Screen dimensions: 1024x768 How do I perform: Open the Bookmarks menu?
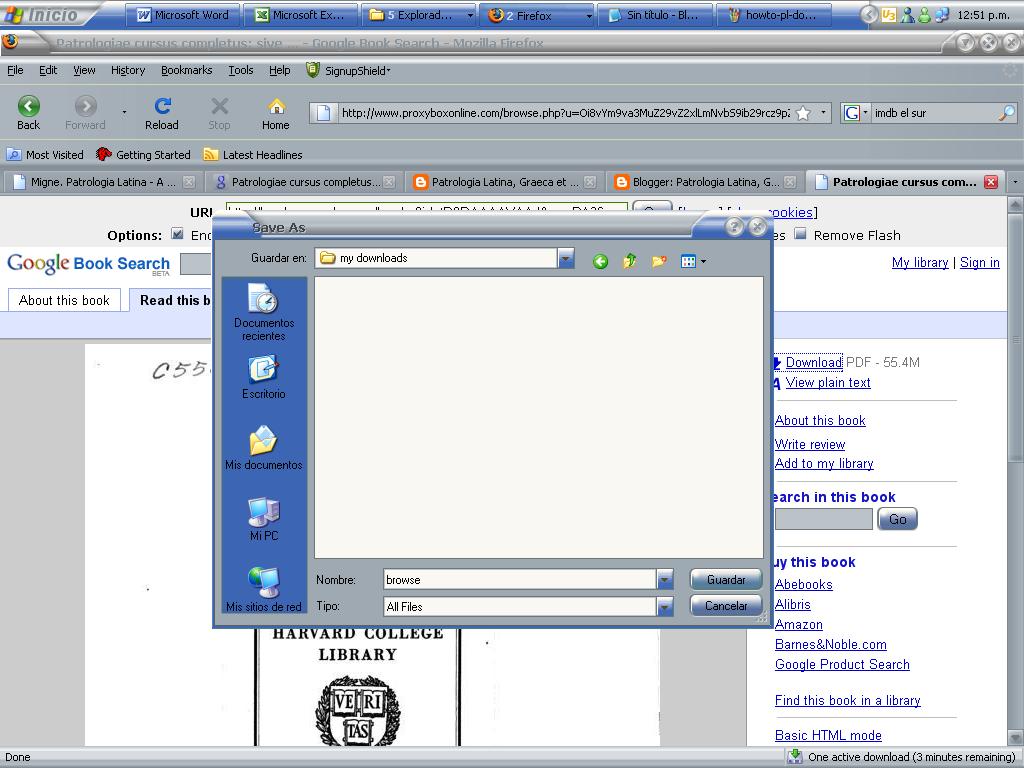pos(187,70)
